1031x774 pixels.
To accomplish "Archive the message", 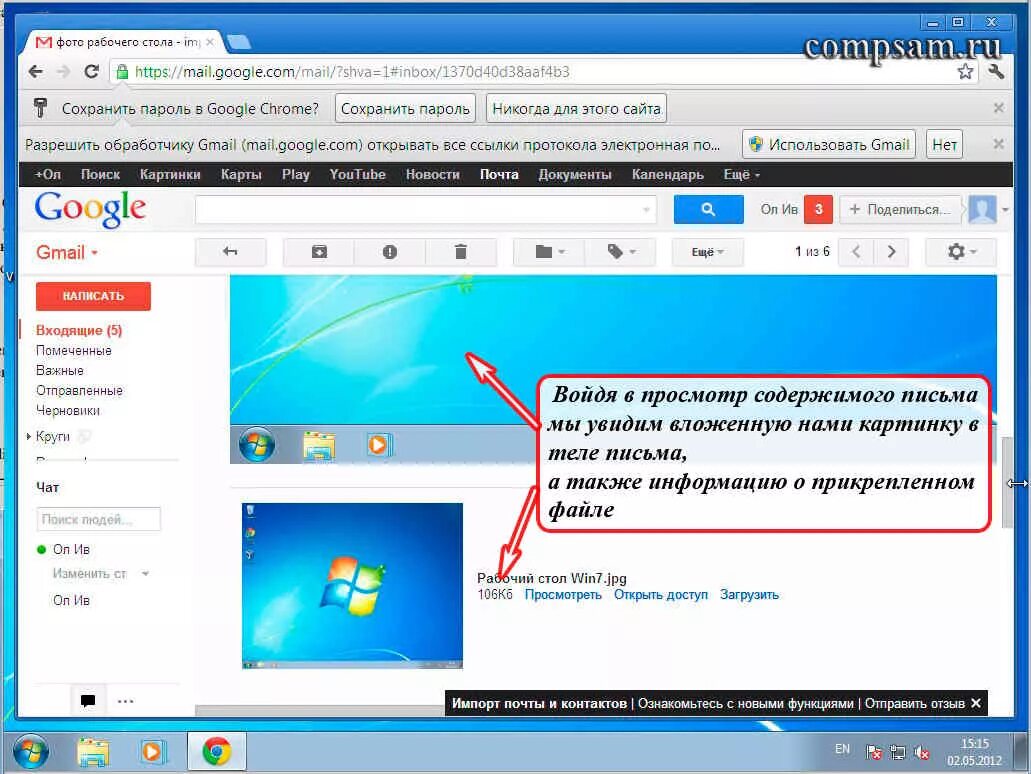I will (x=319, y=252).
